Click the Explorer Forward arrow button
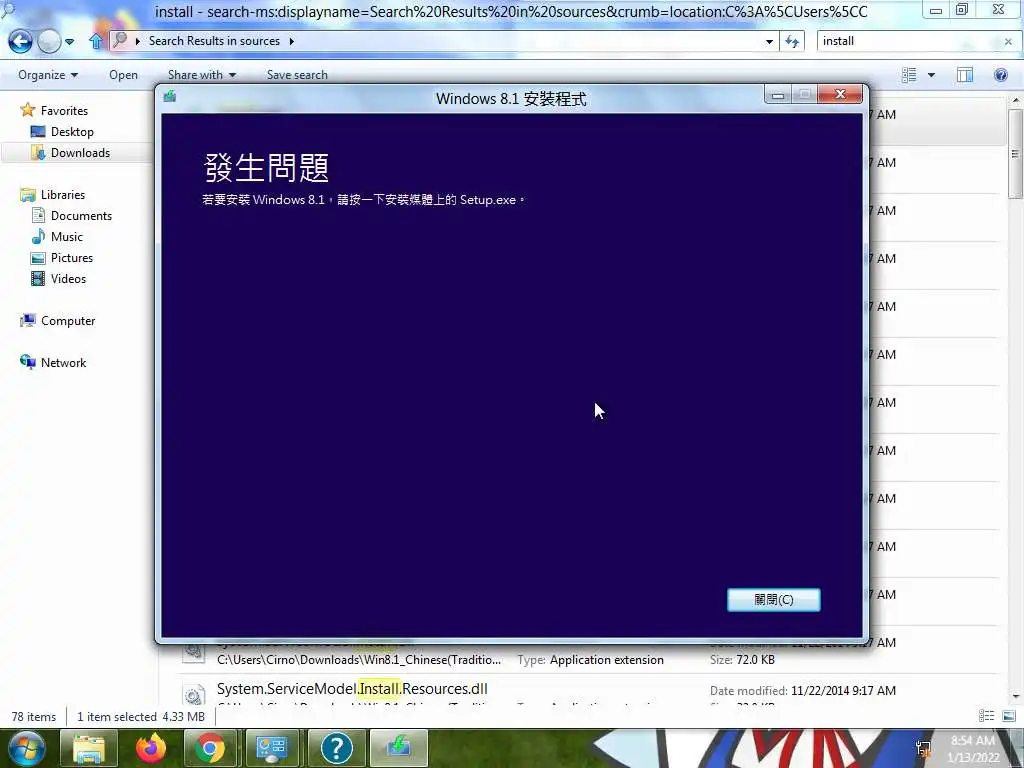This screenshot has height=768, width=1024. pyautogui.click(x=49, y=41)
